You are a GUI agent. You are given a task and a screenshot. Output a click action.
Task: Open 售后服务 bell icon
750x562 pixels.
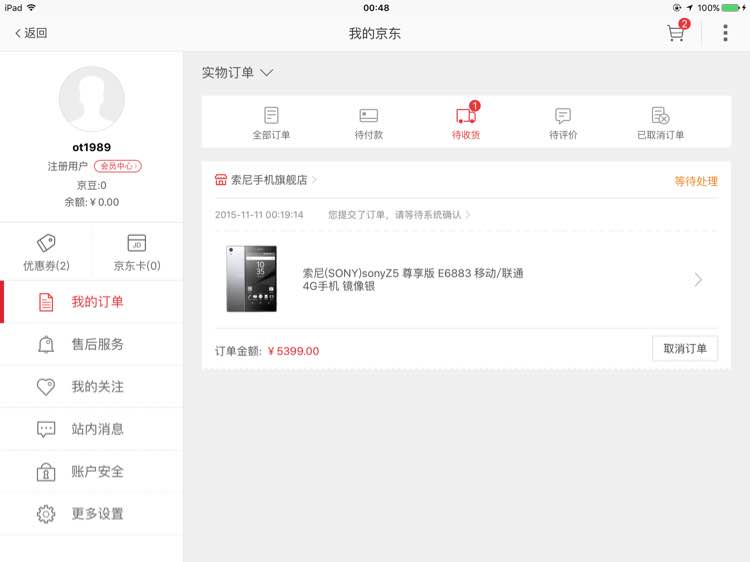coord(46,344)
